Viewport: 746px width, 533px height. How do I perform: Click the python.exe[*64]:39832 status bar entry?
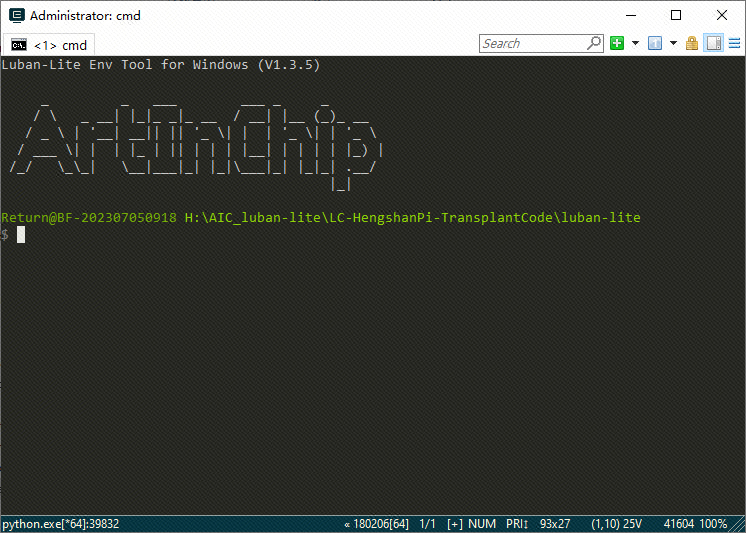point(61,524)
